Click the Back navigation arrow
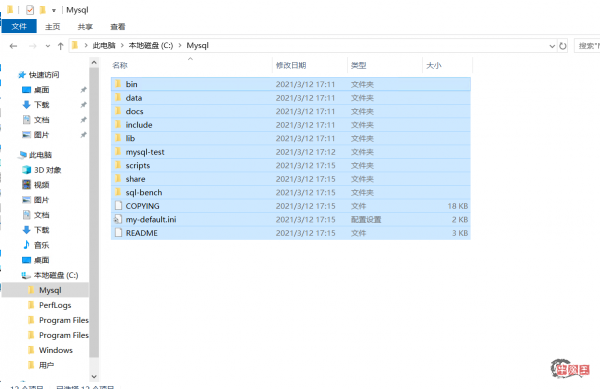600x389 pixels. click(13, 46)
